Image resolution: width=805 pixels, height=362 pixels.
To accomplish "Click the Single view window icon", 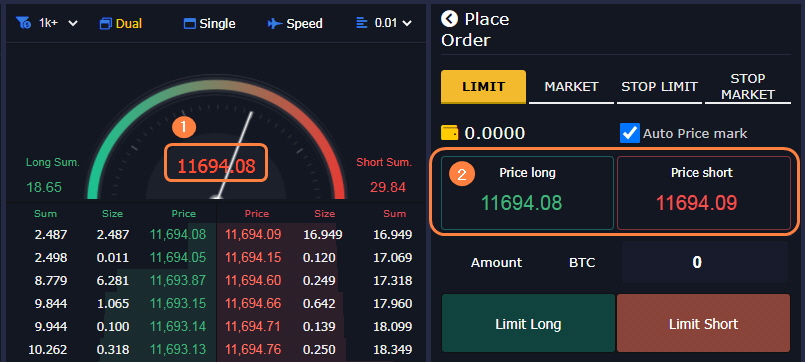I will 190,24.
